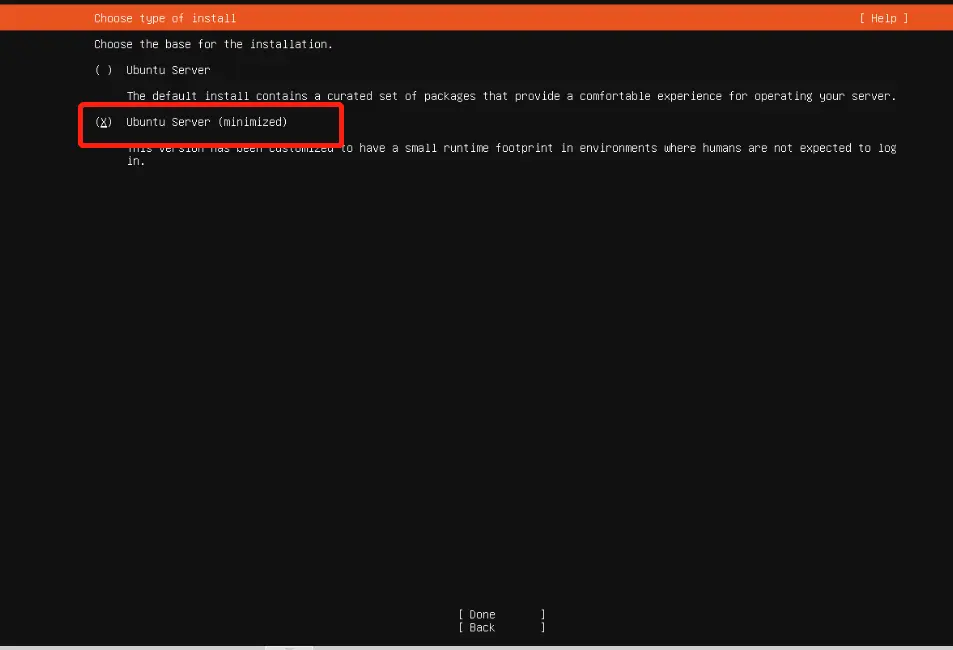The image size is (953, 650).
Task: Go to the previous screen with Back
Action: pos(501,628)
